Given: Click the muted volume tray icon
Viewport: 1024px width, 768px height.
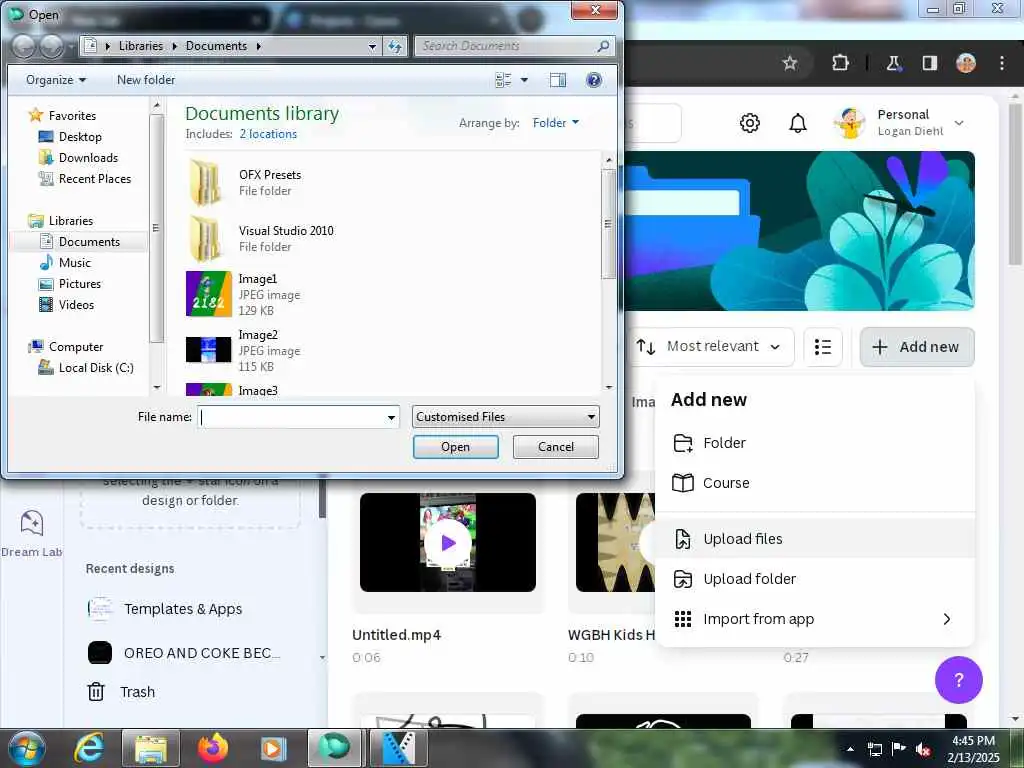Looking at the screenshot, I should (x=923, y=749).
